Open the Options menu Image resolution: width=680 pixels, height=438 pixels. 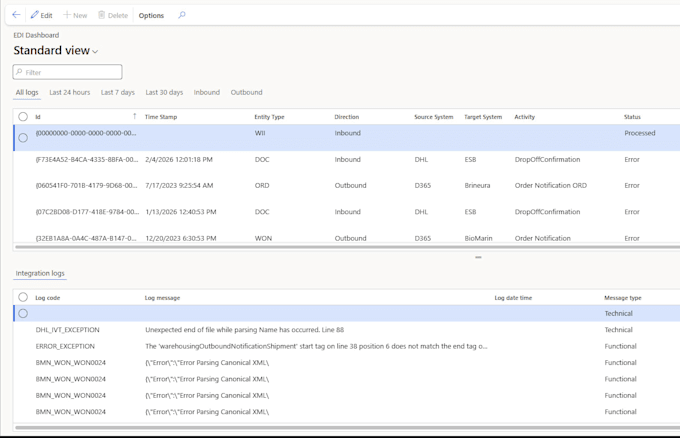point(151,16)
